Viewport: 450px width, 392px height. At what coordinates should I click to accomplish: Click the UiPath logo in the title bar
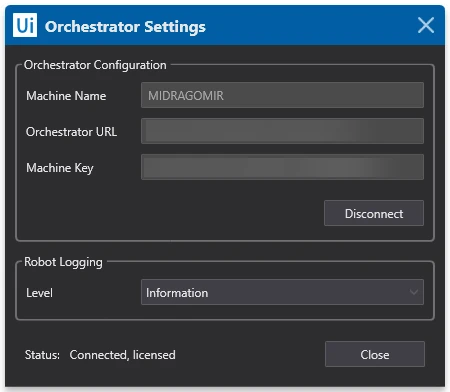25,25
